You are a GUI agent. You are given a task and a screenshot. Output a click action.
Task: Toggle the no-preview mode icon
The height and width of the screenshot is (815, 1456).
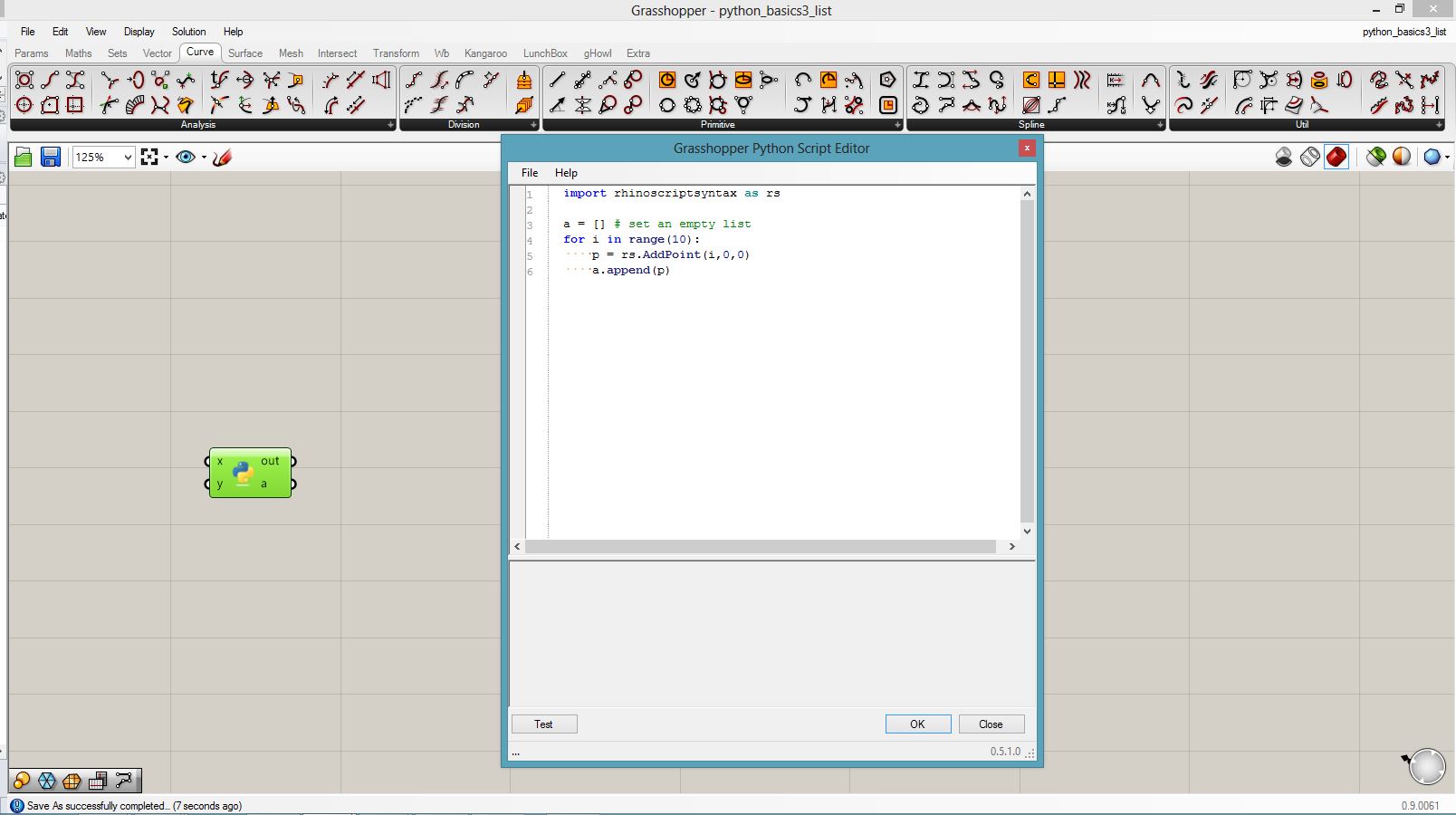click(x=1284, y=158)
